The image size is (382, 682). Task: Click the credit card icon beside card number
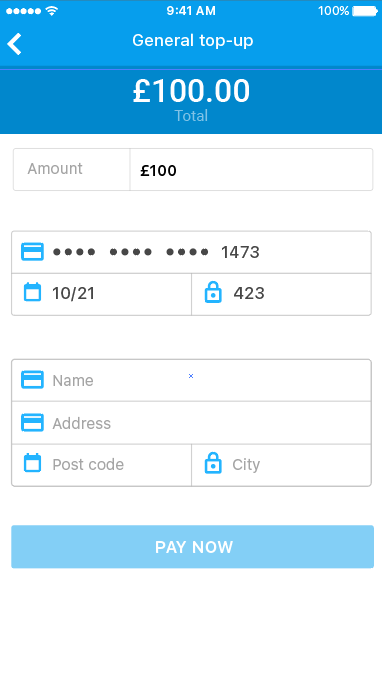pyautogui.click(x=32, y=251)
